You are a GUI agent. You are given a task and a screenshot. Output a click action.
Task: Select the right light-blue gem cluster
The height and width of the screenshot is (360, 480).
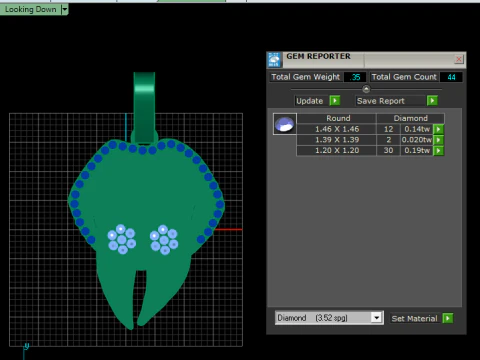click(x=164, y=240)
